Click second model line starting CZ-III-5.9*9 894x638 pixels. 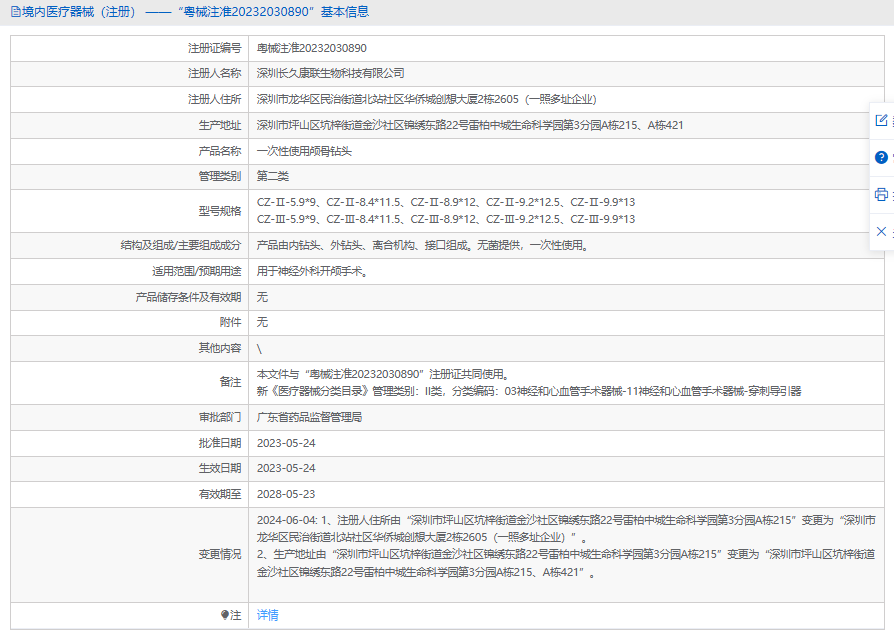pyautogui.click(x=446, y=219)
